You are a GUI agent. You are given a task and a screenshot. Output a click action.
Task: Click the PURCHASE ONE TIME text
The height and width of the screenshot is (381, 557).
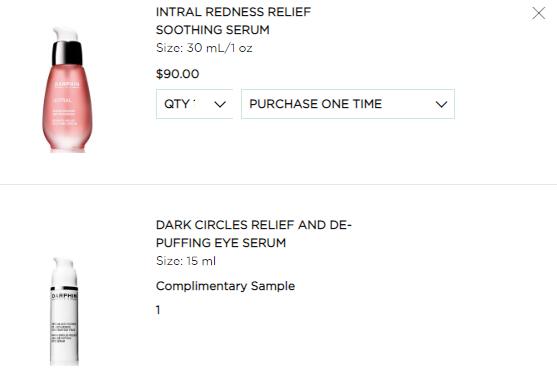(315, 104)
